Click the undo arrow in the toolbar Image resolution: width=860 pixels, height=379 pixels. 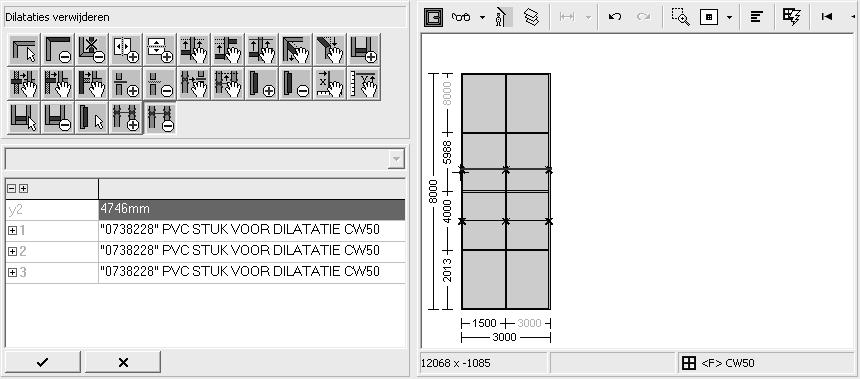(x=615, y=17)
